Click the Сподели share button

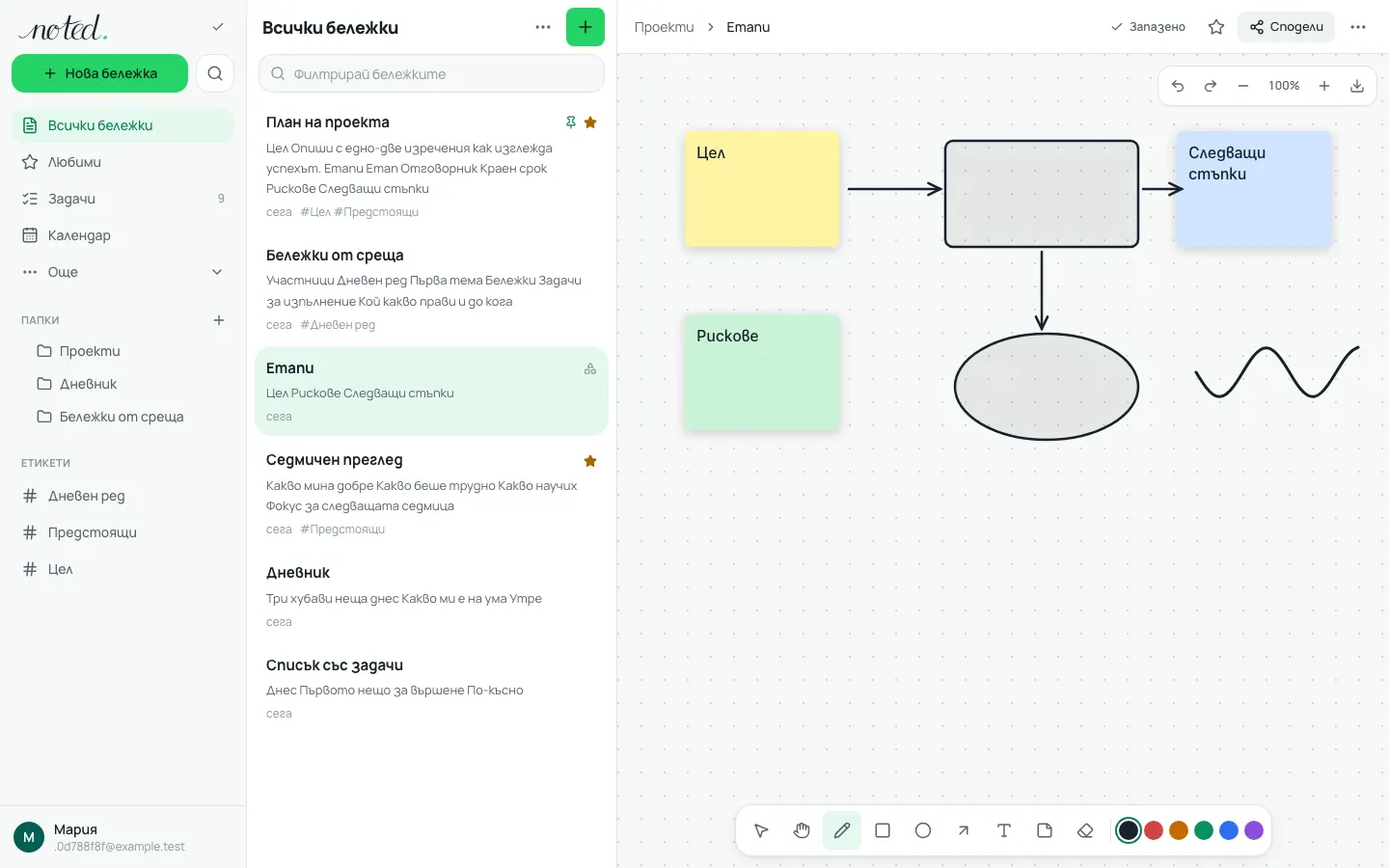(1286, 27)
